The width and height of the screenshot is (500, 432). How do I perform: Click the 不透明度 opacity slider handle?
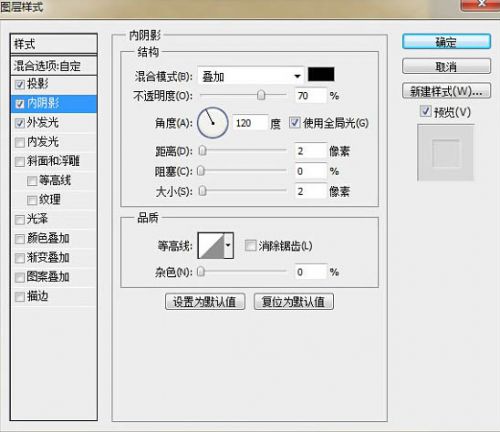[261, 95]
